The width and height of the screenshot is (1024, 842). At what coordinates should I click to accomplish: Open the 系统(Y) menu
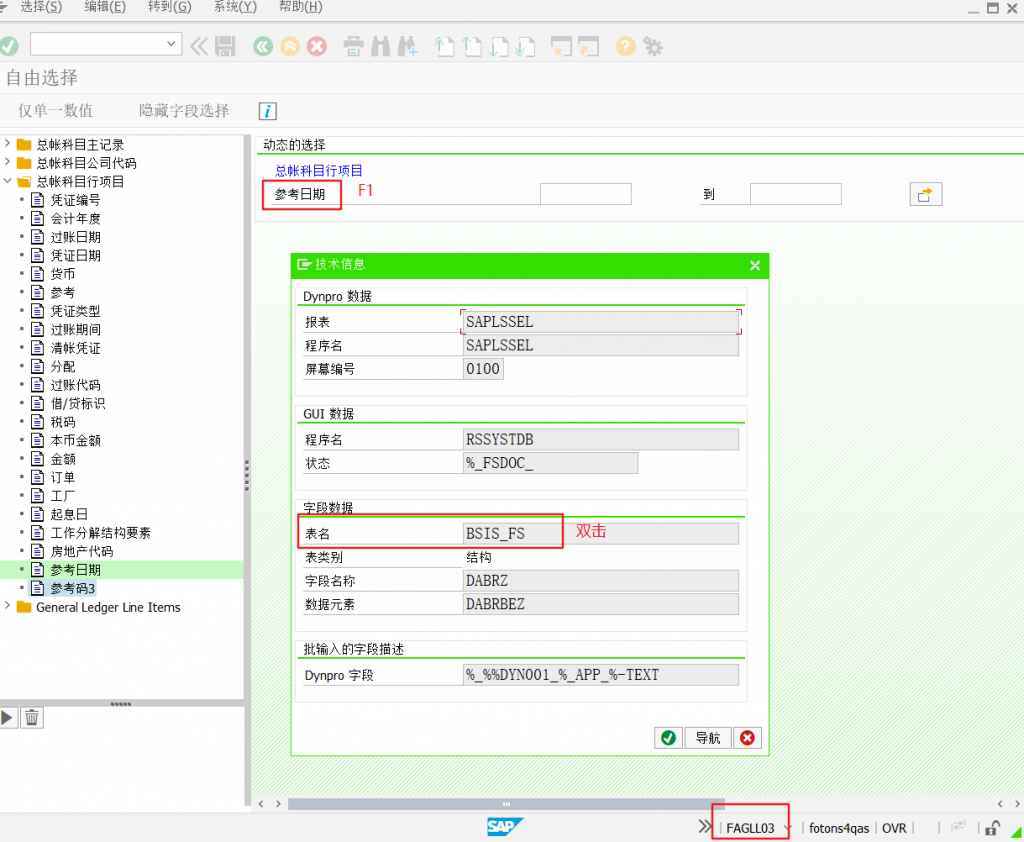[x=233, y=7]
